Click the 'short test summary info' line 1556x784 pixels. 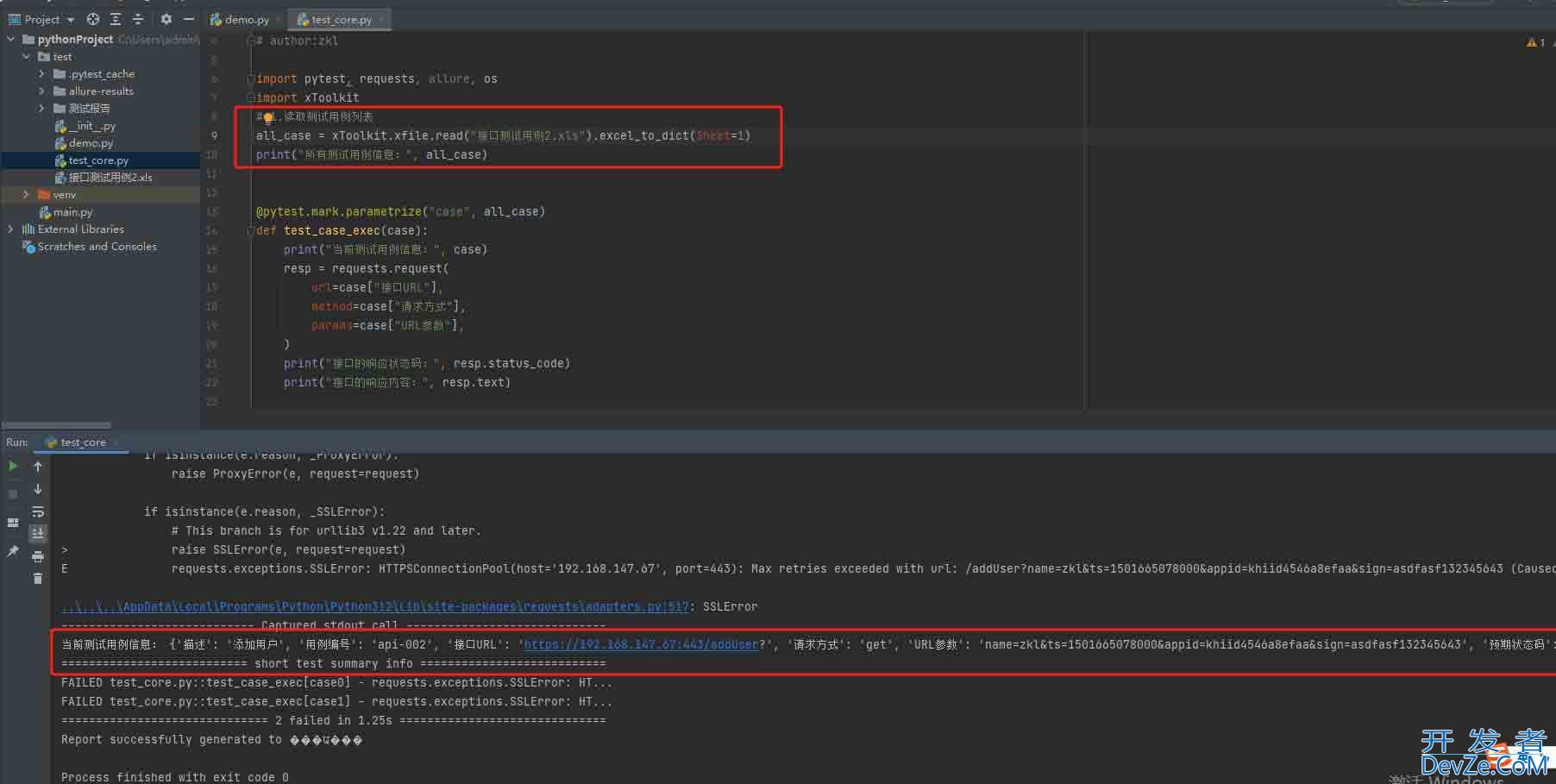(334, 663)
